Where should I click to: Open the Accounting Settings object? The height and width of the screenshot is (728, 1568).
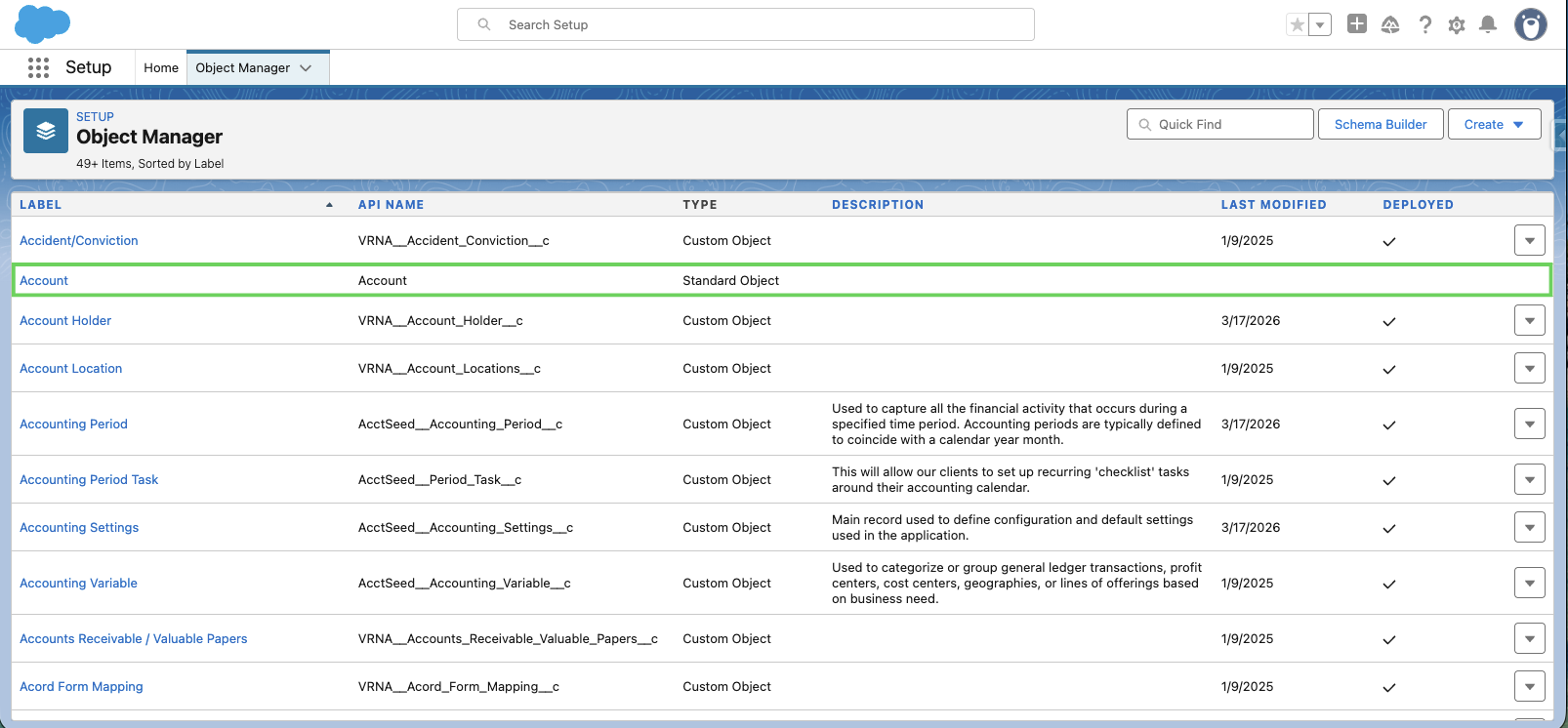pos(79,528)
